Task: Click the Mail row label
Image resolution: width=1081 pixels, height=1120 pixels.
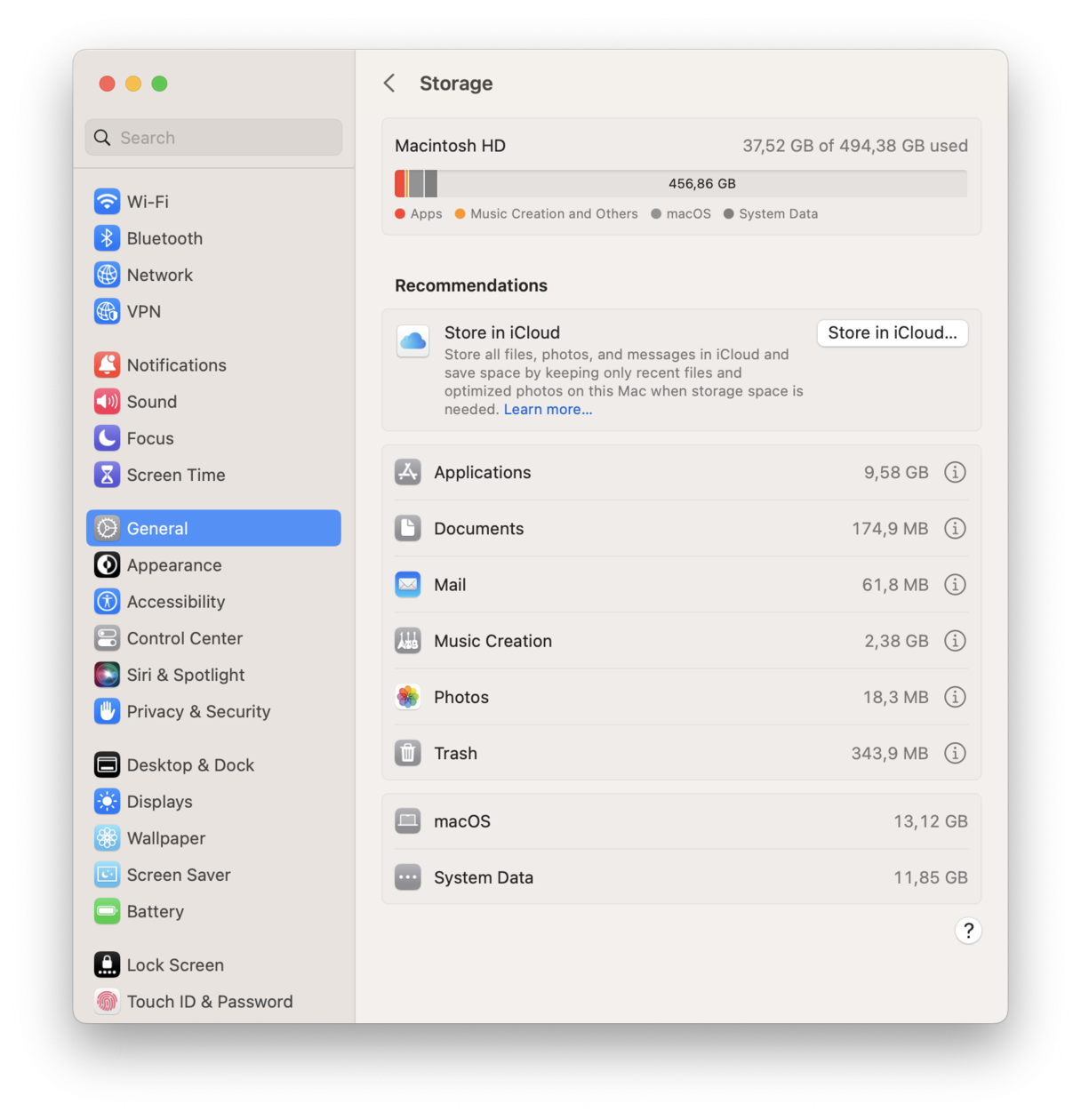Action: pos(450,584)
